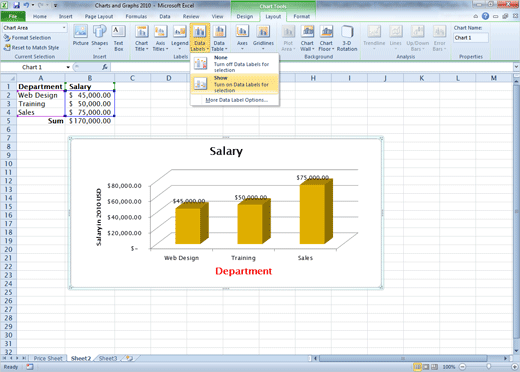Click the Chart Wall icon
This screenshot has width=520, height=372.
307,38
